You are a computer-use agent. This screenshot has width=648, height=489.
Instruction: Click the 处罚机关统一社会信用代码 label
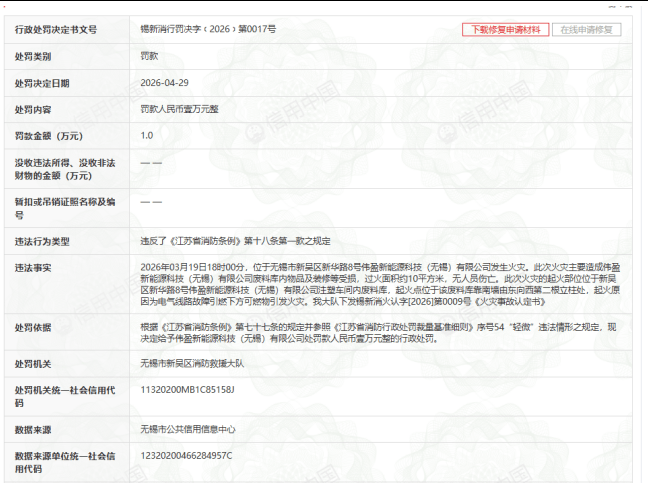pos(65,396)
